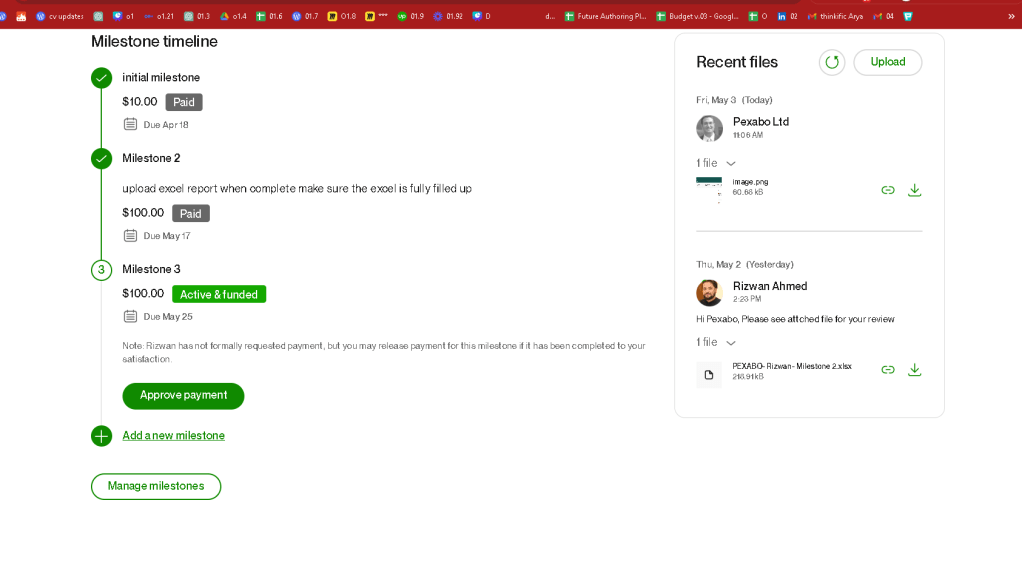This screenshot has width=1022, height=571.
Task: Download the image.png file
Action: 914,190
